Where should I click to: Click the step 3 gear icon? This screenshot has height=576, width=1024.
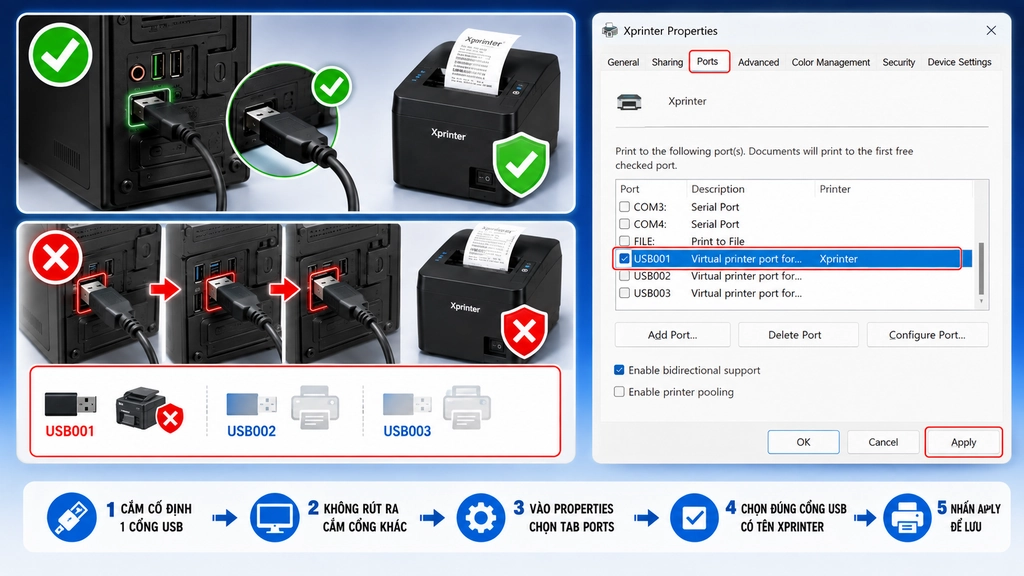481,517
